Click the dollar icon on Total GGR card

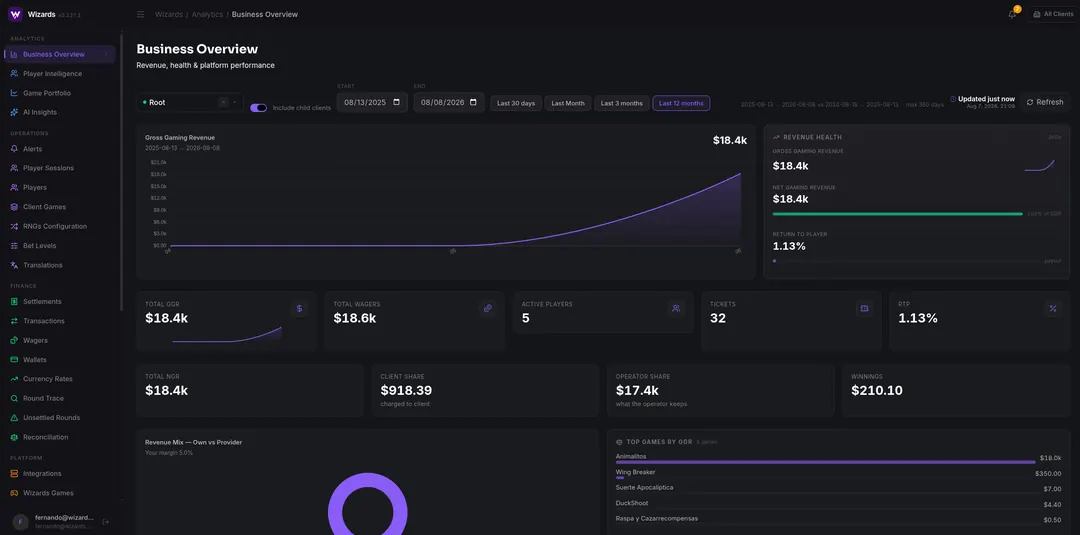pyautogui.click(x=299, y=308)
